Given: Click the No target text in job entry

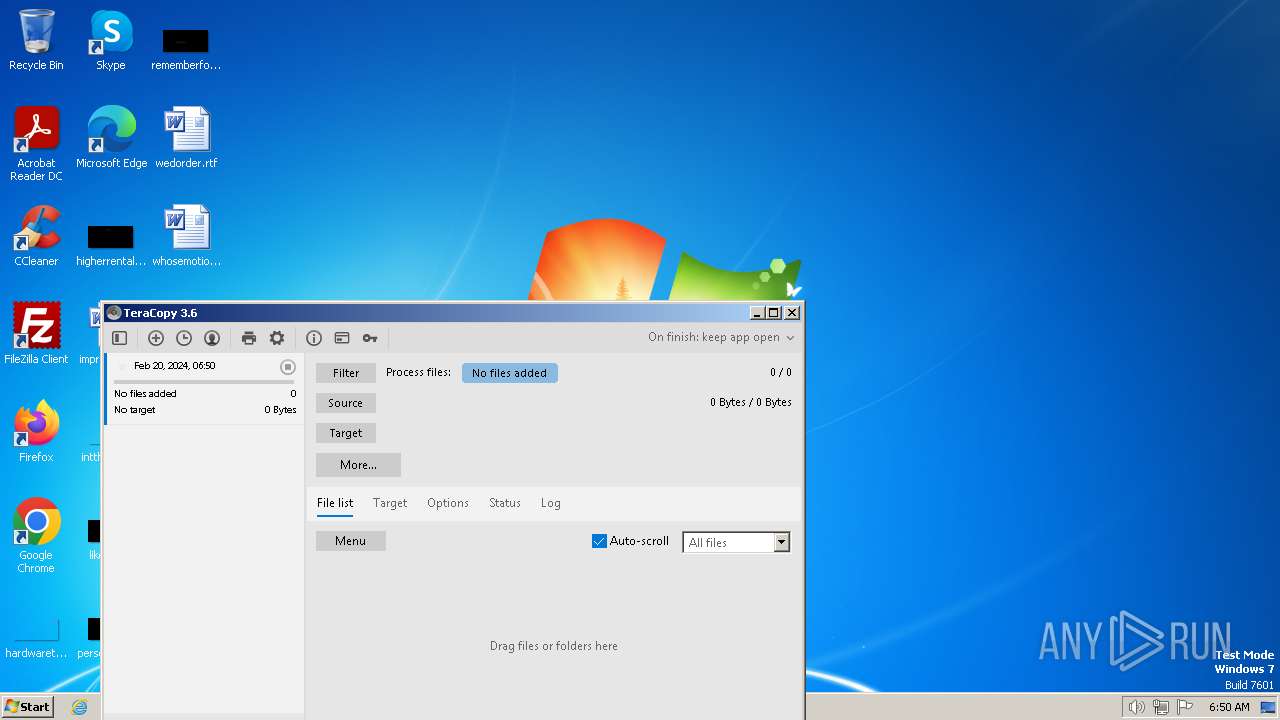Looking at the screenshot, I should pyautogui.click(x=135, y=410).
